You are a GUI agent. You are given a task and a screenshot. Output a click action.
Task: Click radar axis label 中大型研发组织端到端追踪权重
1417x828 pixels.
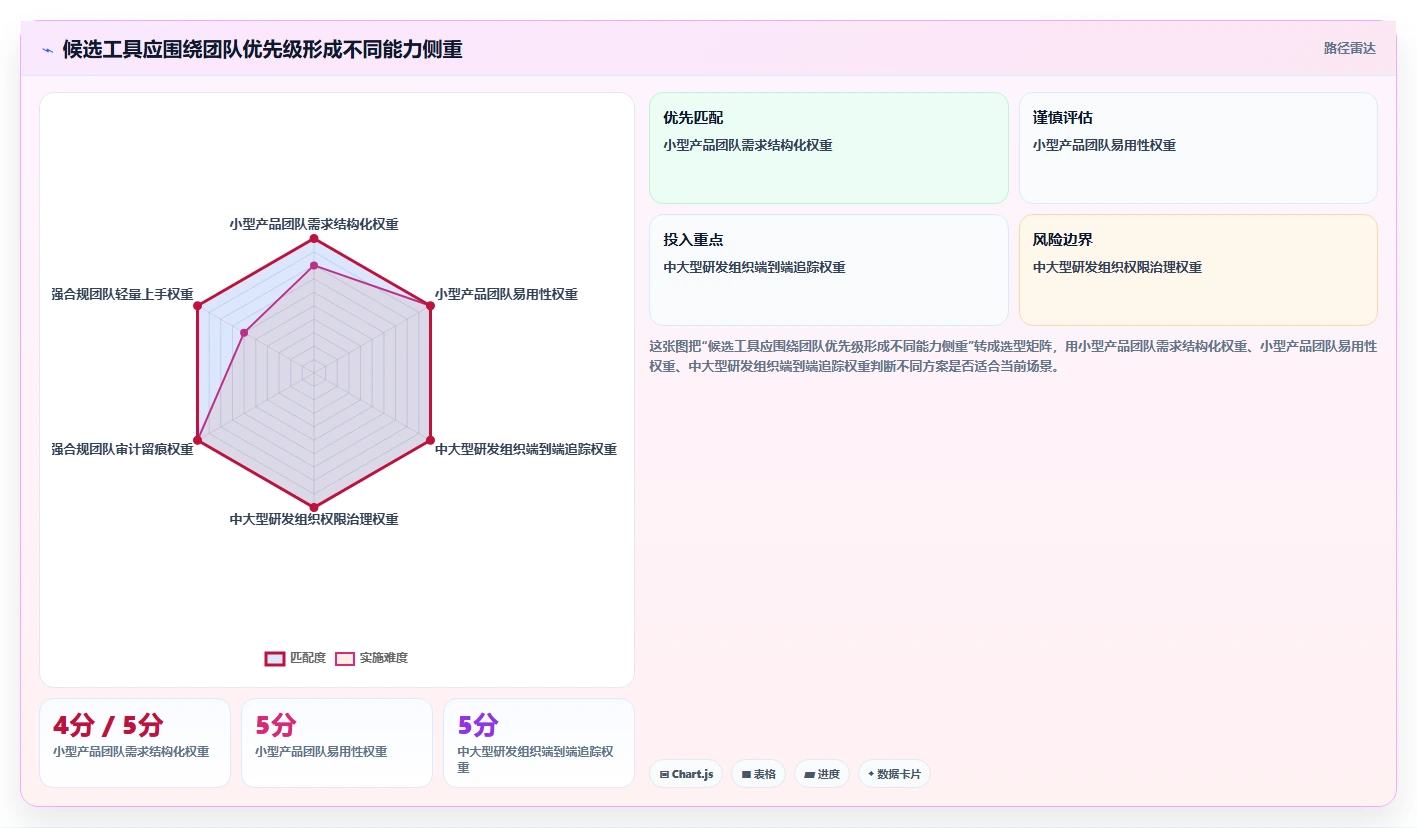coord(526,449)
